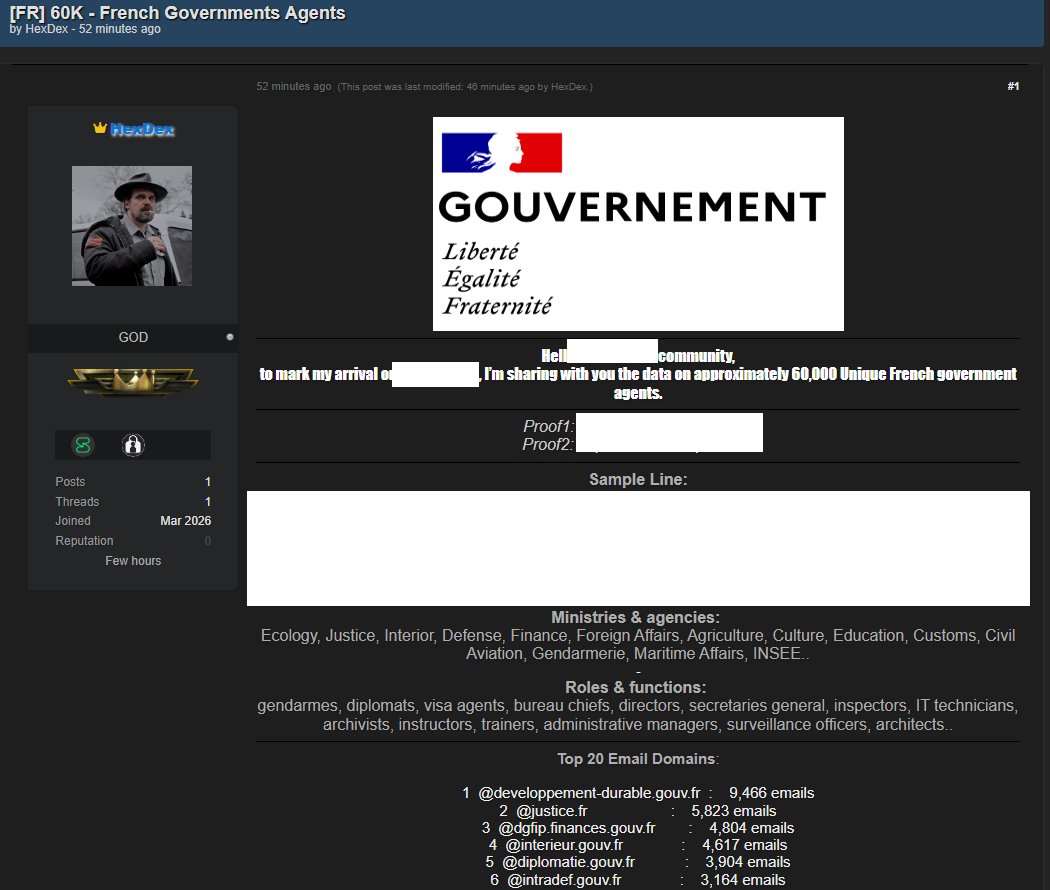Click the @diplomatie.gouv.fr domain entry

pos(569,862)
